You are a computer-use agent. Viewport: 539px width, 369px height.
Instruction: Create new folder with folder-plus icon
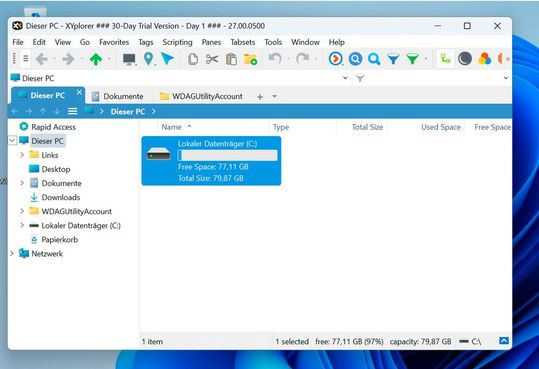(x=250, y=59)
